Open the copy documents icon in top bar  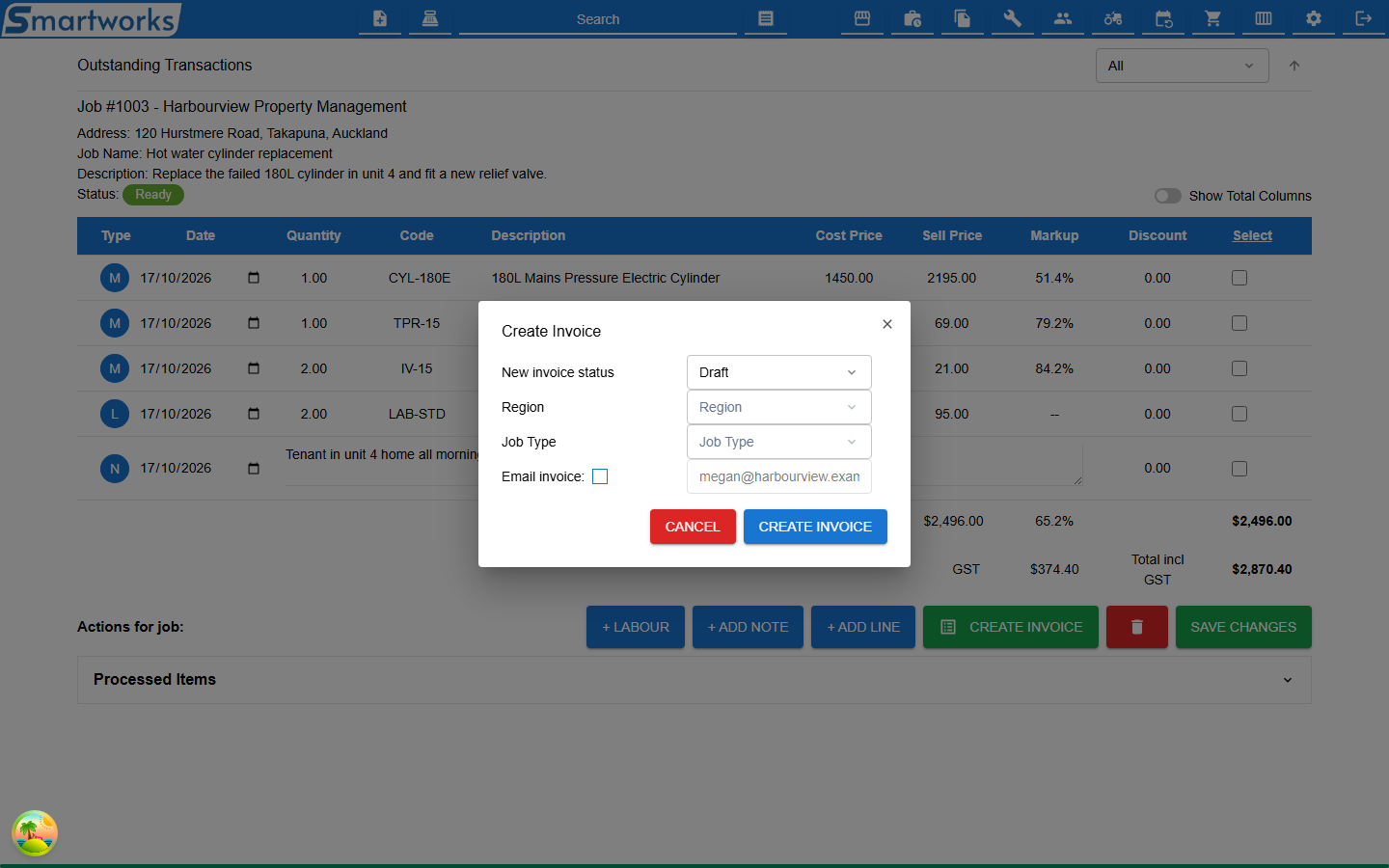963,18
